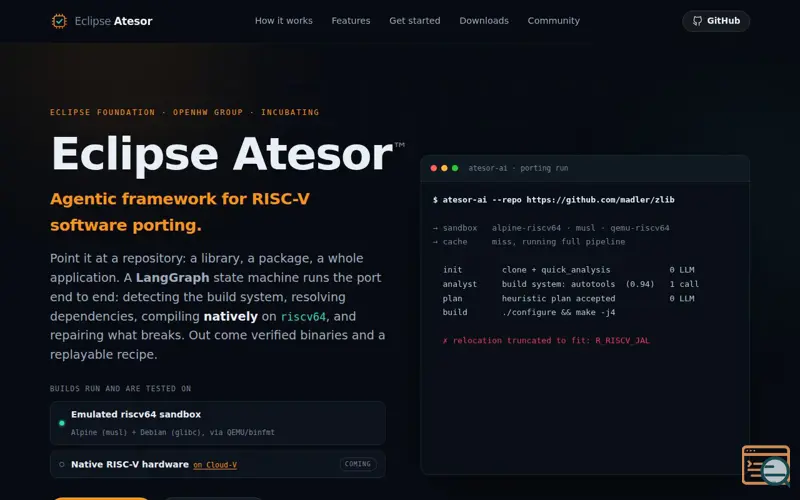Click the hollow status dot beside Native RISC-V hardware

click(62, 464)
